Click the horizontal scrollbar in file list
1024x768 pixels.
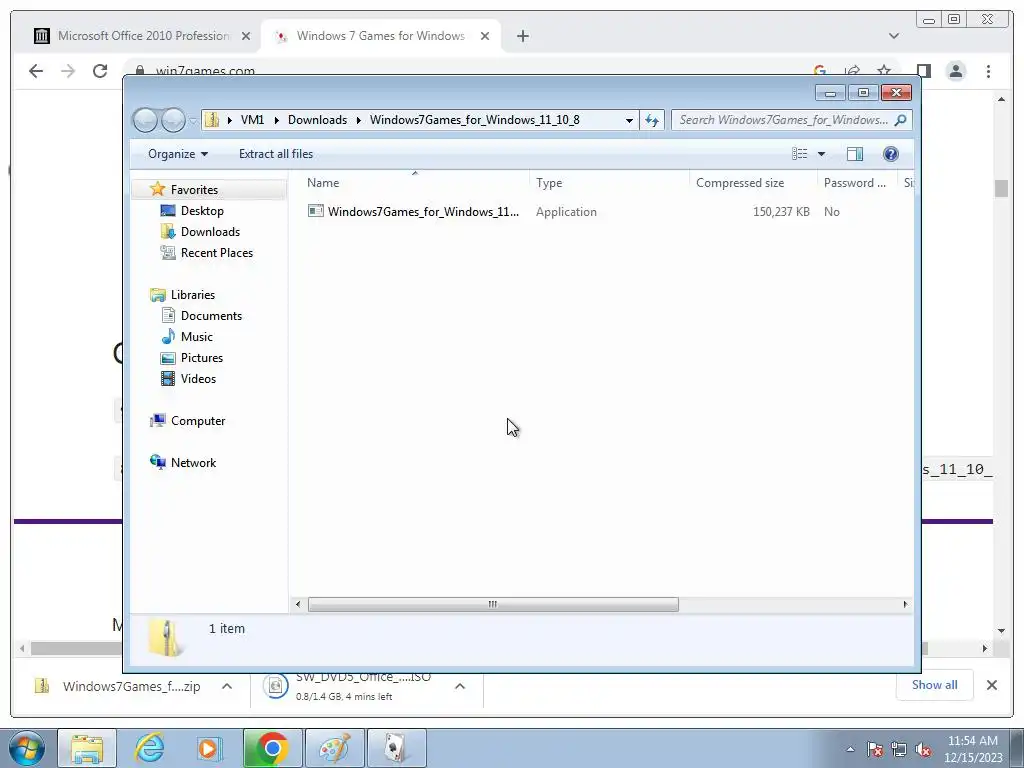(493, 605)
